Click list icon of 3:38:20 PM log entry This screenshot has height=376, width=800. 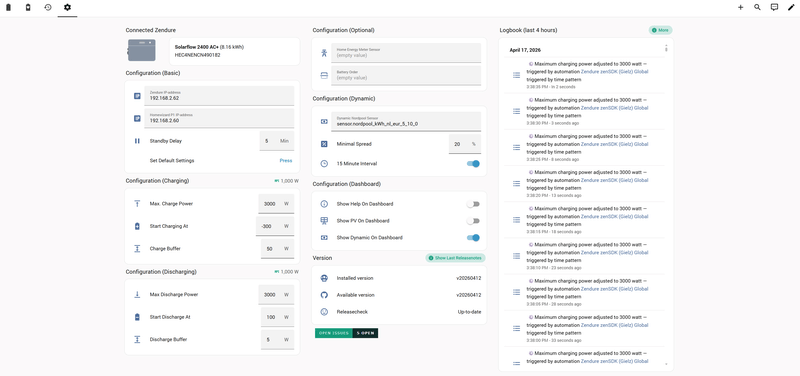516,184
